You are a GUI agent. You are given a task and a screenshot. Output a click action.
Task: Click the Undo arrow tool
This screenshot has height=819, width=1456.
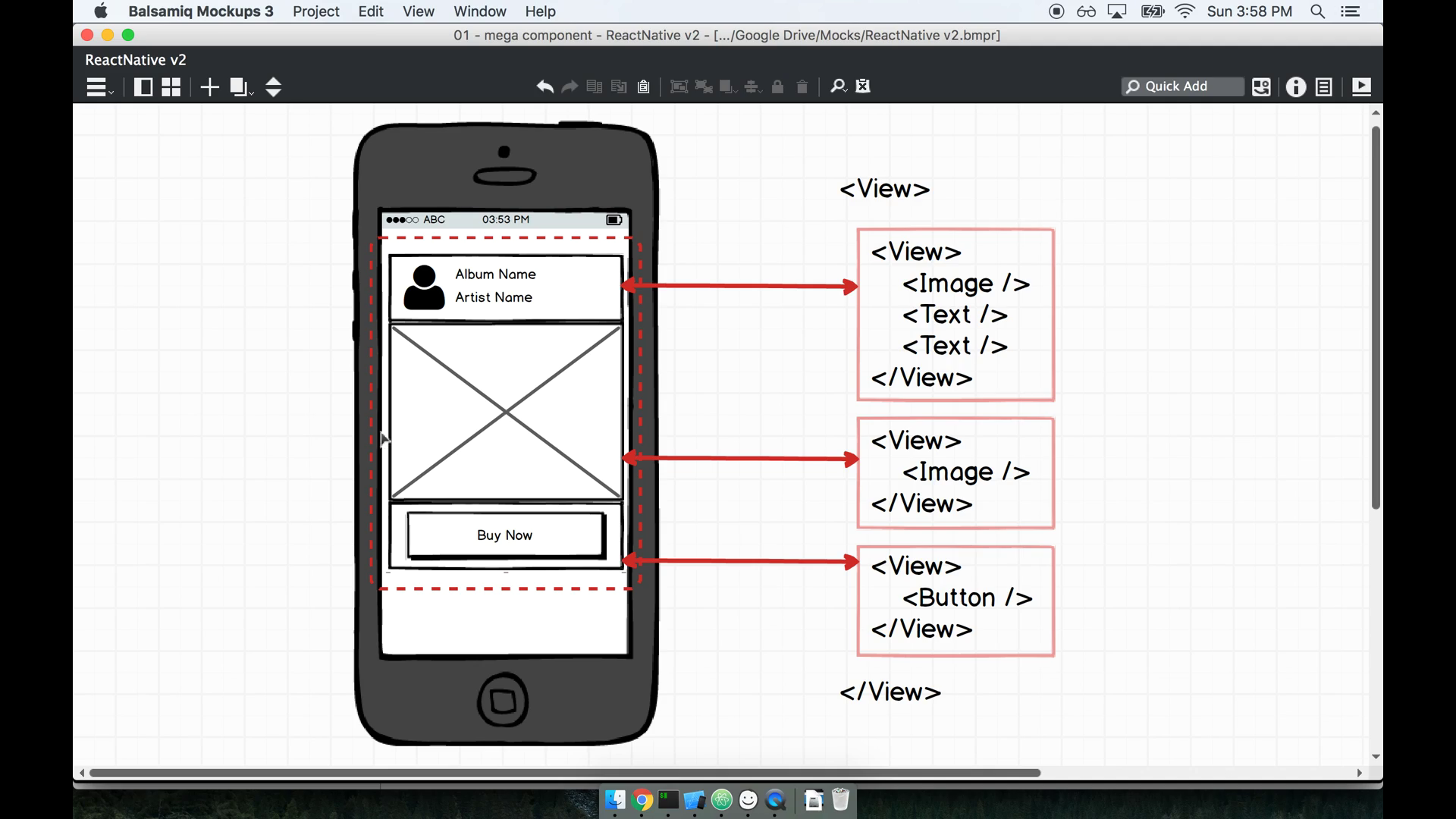tap(545, 87)
